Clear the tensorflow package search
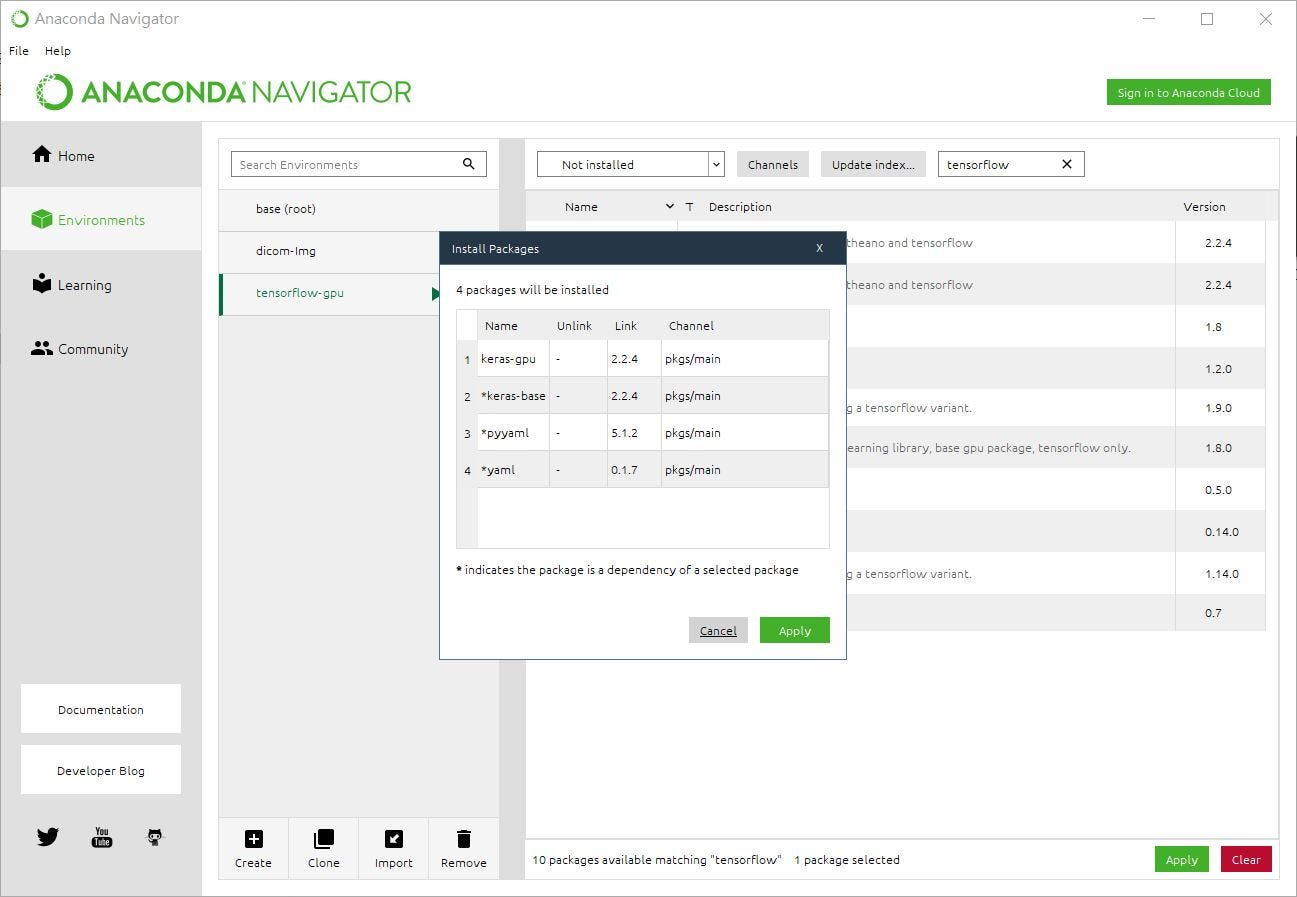Image resolution: width=1297 pixels, height=897 pixels. click(x=1066, y=164)
